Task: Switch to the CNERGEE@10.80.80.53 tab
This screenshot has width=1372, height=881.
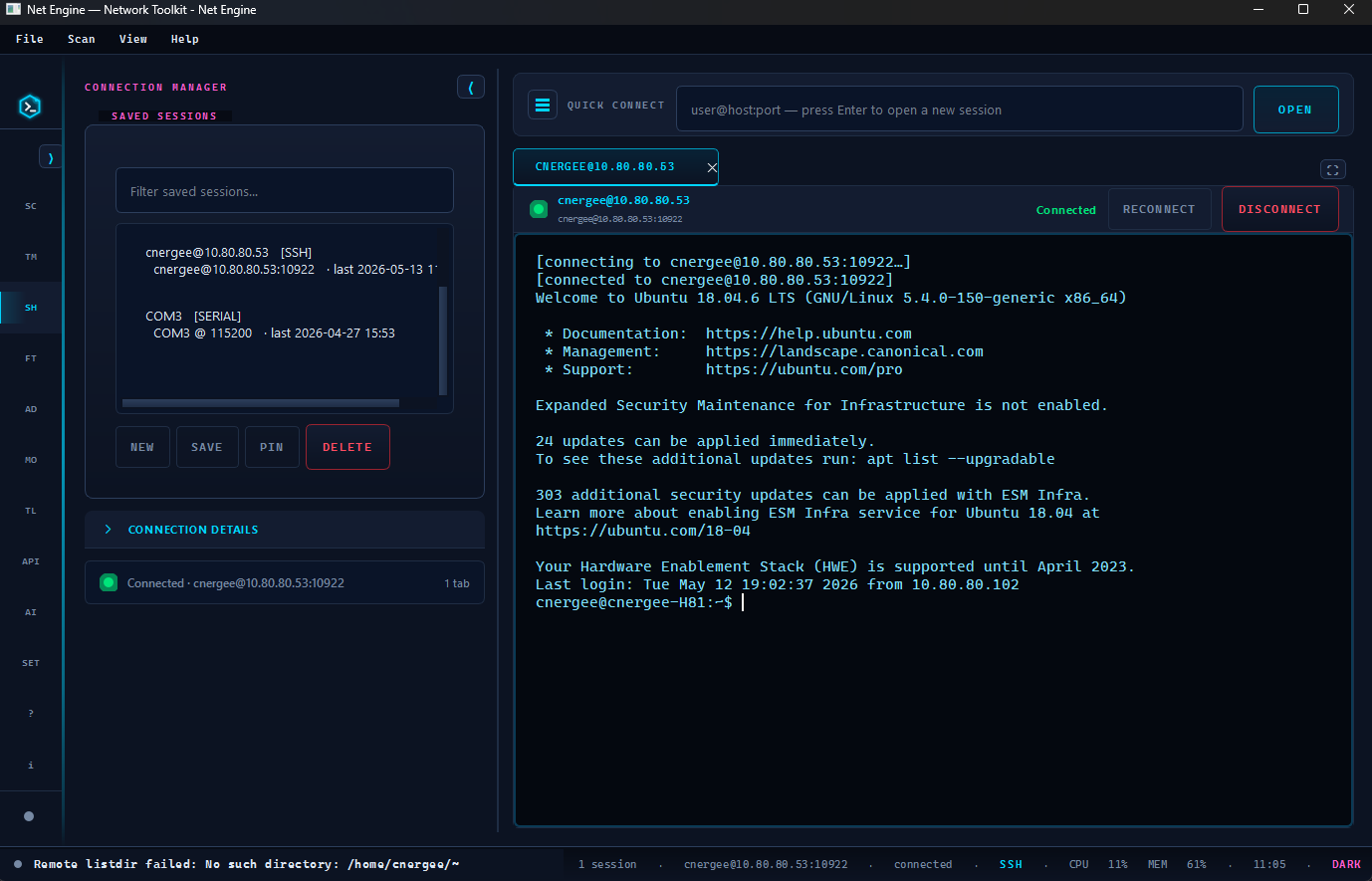Action: point(604,167)
